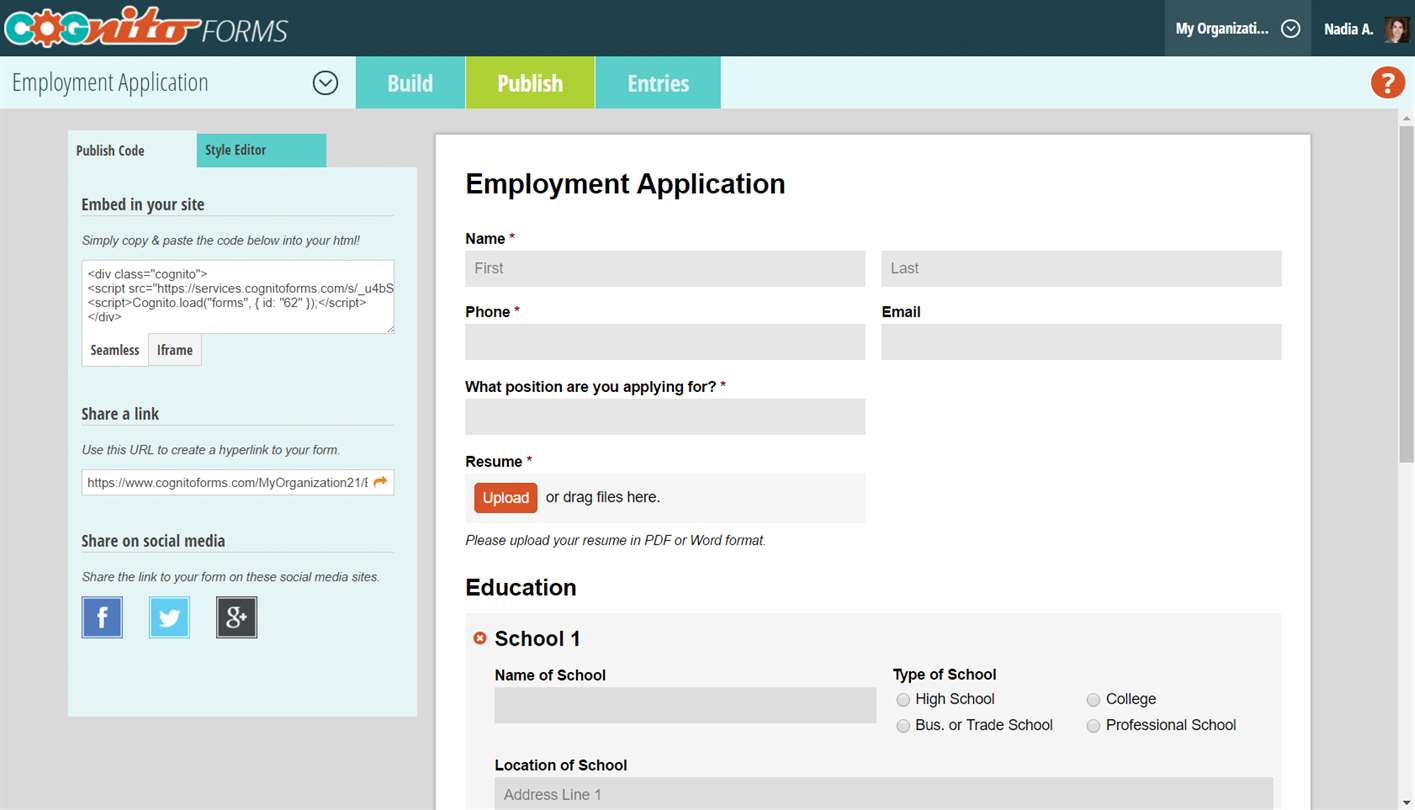Open the Style Editor tab

coord(261,150)
